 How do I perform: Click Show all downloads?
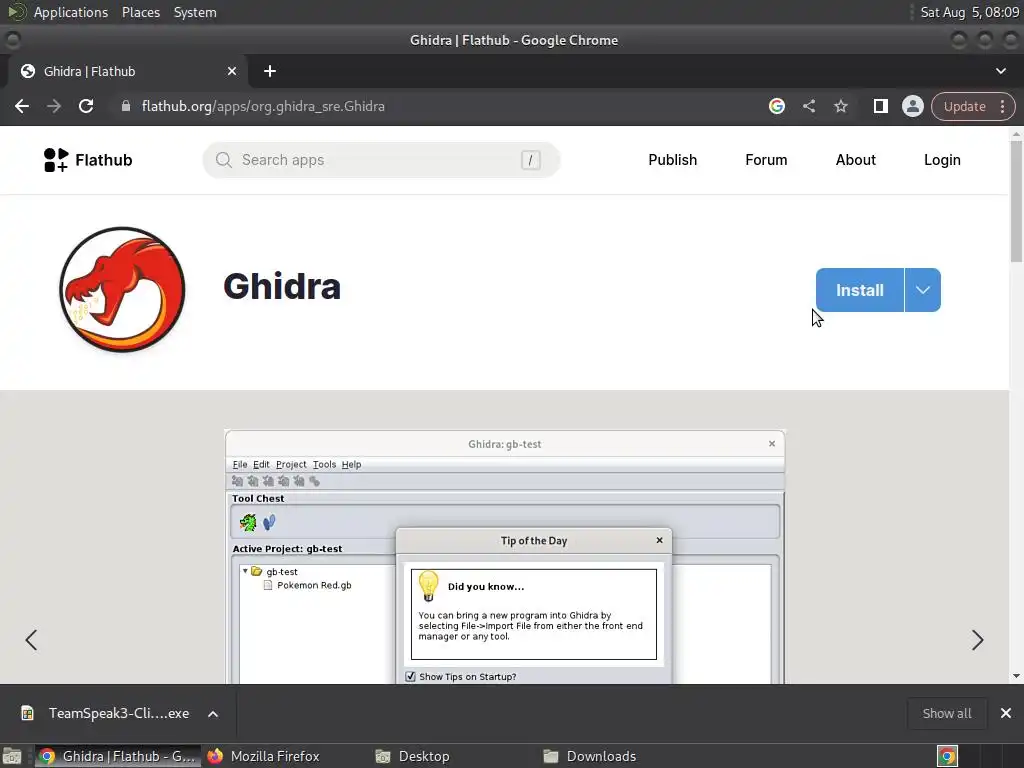pyautogui.click(x=946, y=713)
